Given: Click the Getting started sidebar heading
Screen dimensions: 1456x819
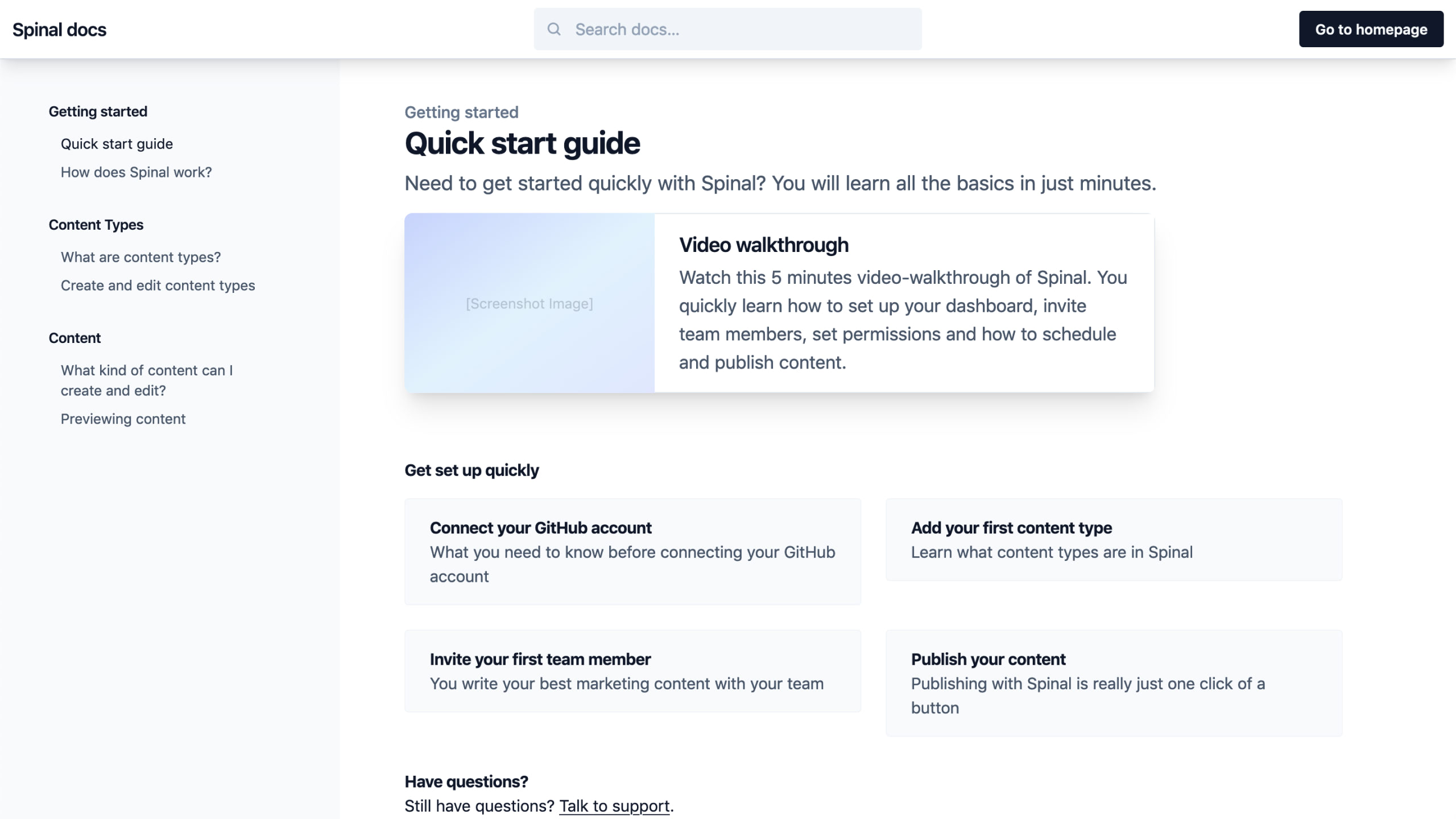Looking at the screenshot, I should pyautogui.click(x=98, y=111).
